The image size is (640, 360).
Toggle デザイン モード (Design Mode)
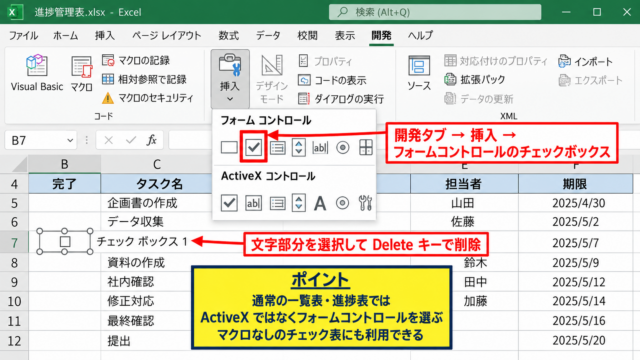tap(271, 79)
